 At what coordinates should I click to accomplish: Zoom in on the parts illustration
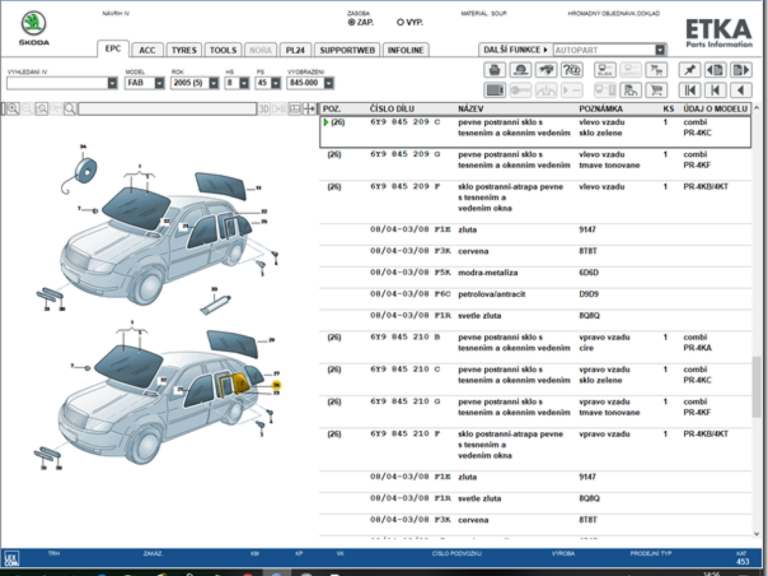click(x=12, y=109)
